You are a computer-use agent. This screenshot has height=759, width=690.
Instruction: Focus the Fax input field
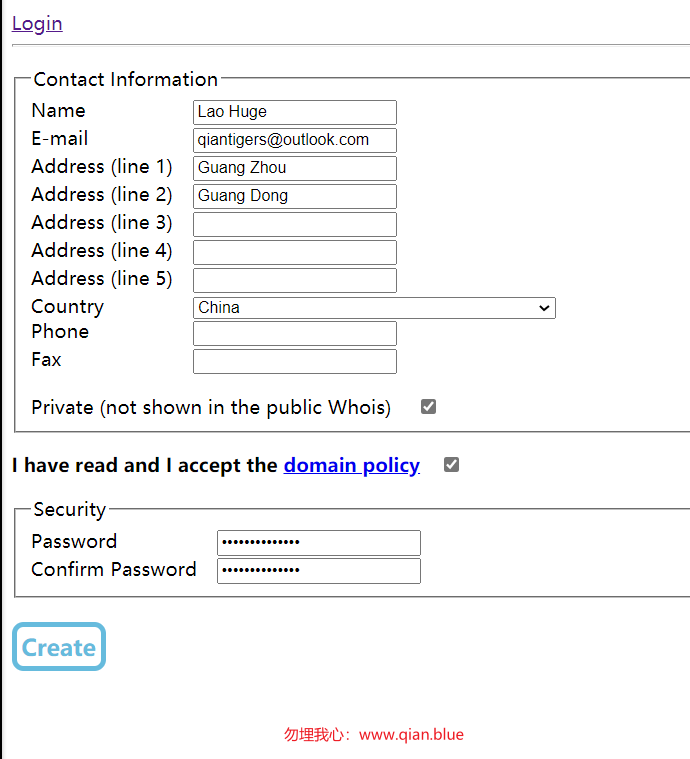(x=295, y=362)
